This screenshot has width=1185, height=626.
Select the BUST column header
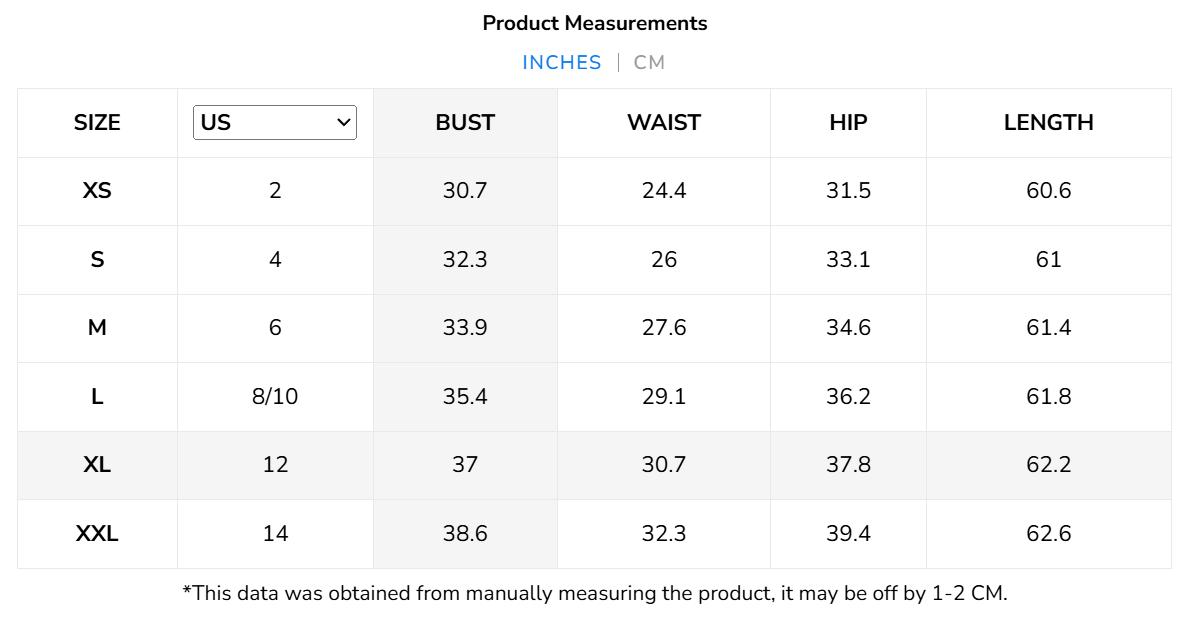[465, 123]
